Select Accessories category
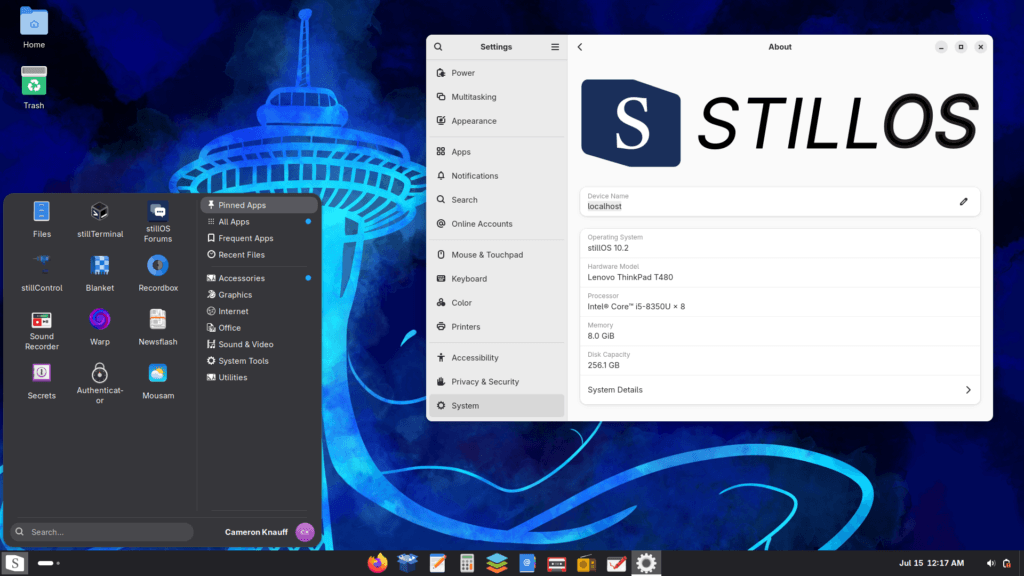This screenshot has width=1024, height=576. pyautogui.click(x=259, y=278)
